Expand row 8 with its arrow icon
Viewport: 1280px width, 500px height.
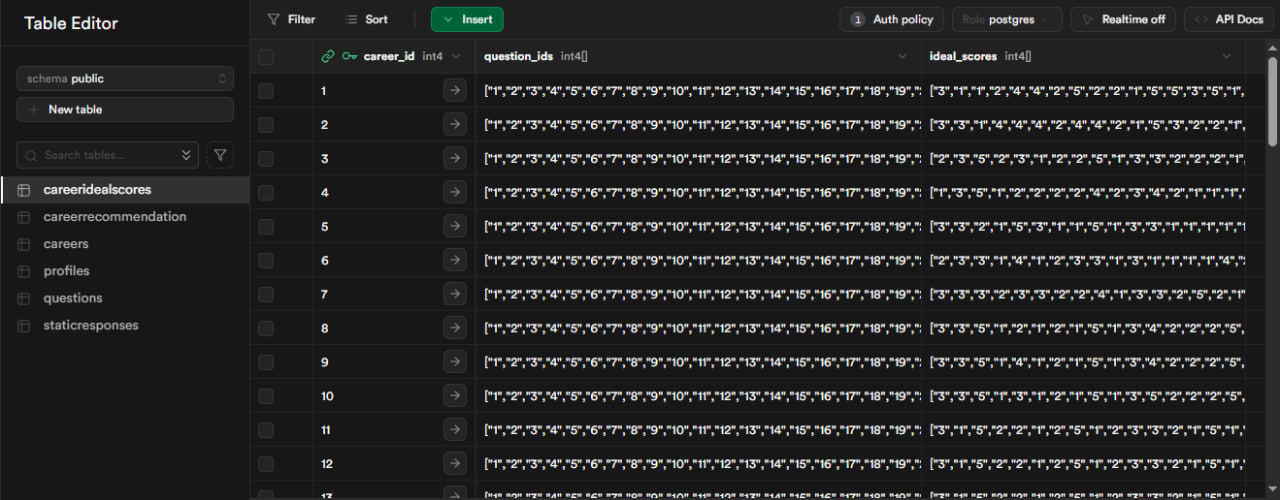point(455,329)
